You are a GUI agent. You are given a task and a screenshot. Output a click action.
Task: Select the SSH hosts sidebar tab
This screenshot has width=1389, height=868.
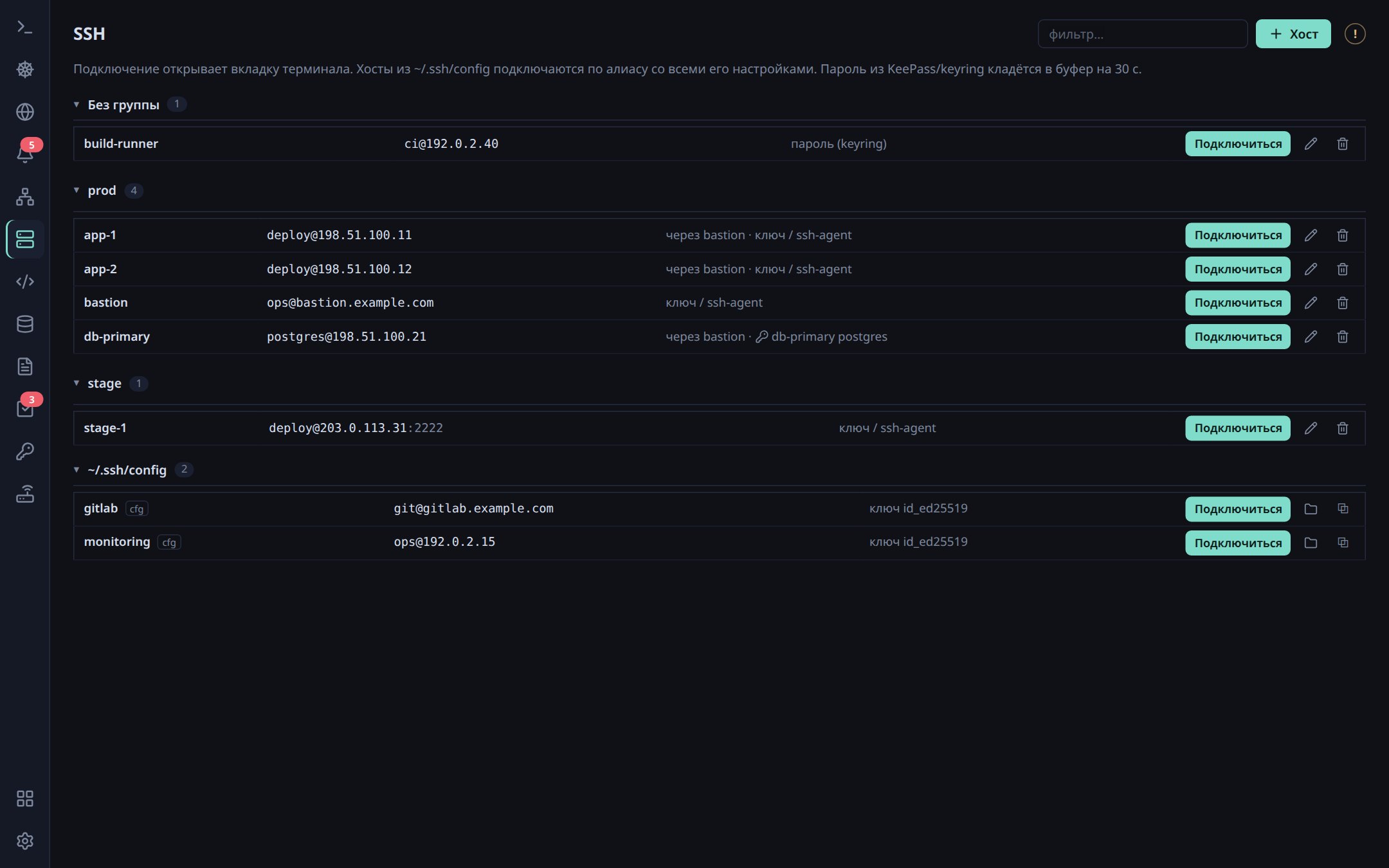25,239
